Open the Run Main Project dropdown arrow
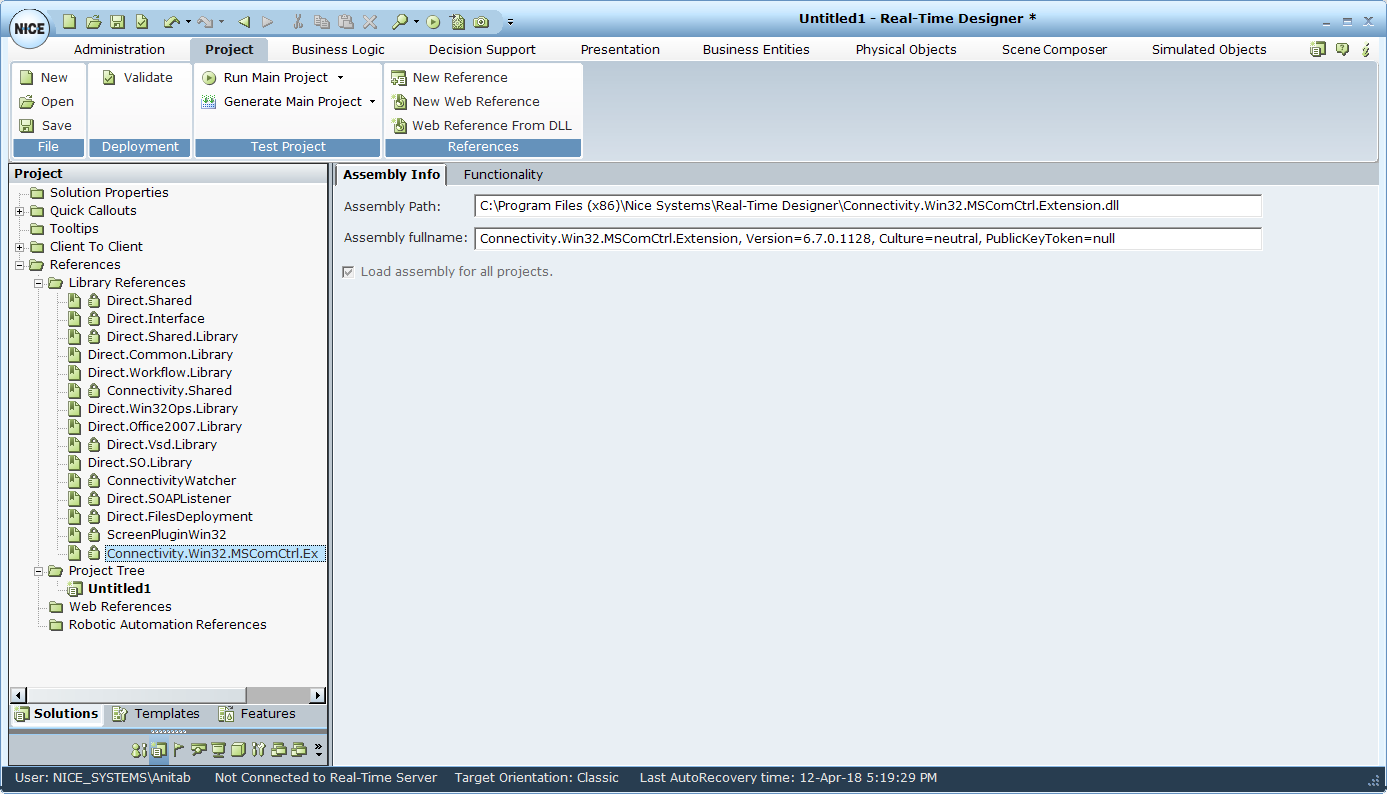Image resolution: width=1387 pixels, height=794 pixels. coord(340,77)
